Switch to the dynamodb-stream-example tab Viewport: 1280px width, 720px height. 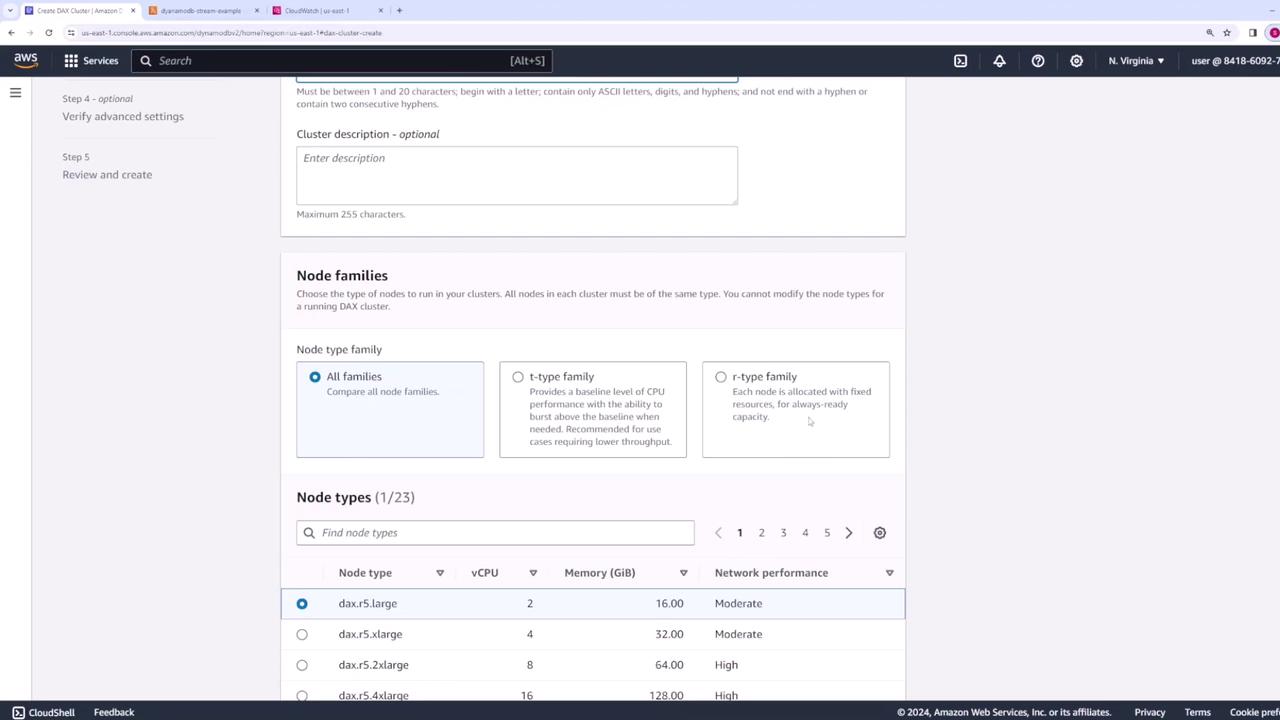point(202,11)
